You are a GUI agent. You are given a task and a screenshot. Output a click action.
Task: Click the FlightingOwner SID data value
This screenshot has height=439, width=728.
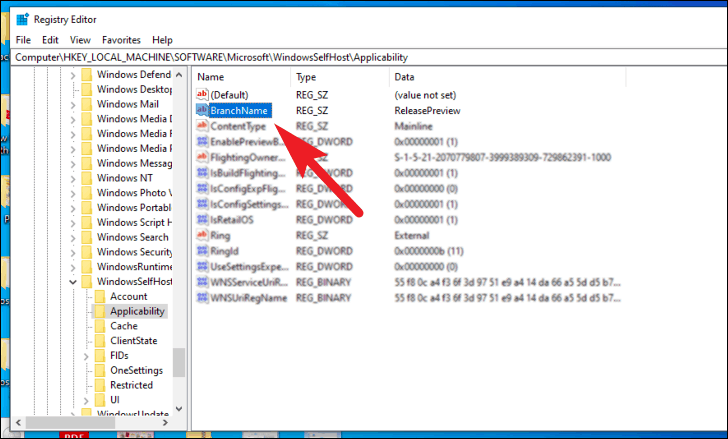point(502,157)
